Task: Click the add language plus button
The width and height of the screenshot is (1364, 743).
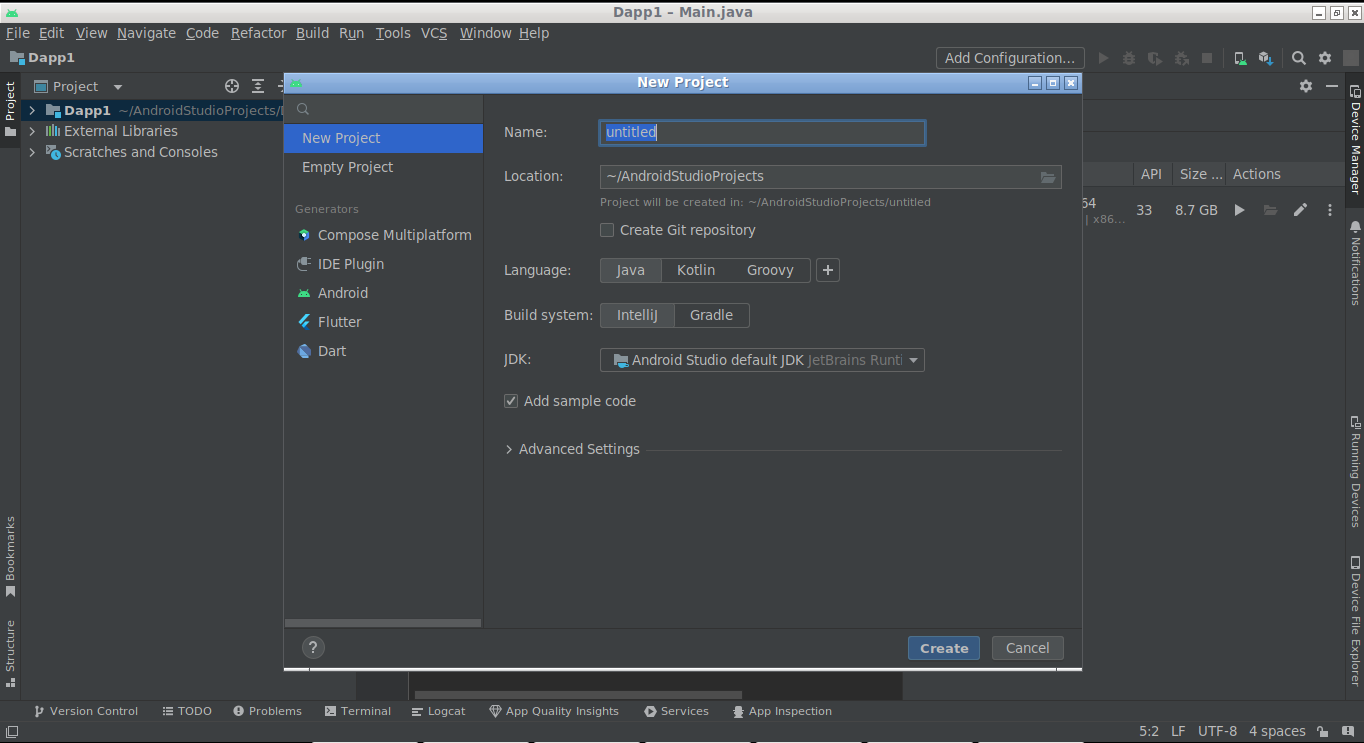Action: [x=828, y=270]
